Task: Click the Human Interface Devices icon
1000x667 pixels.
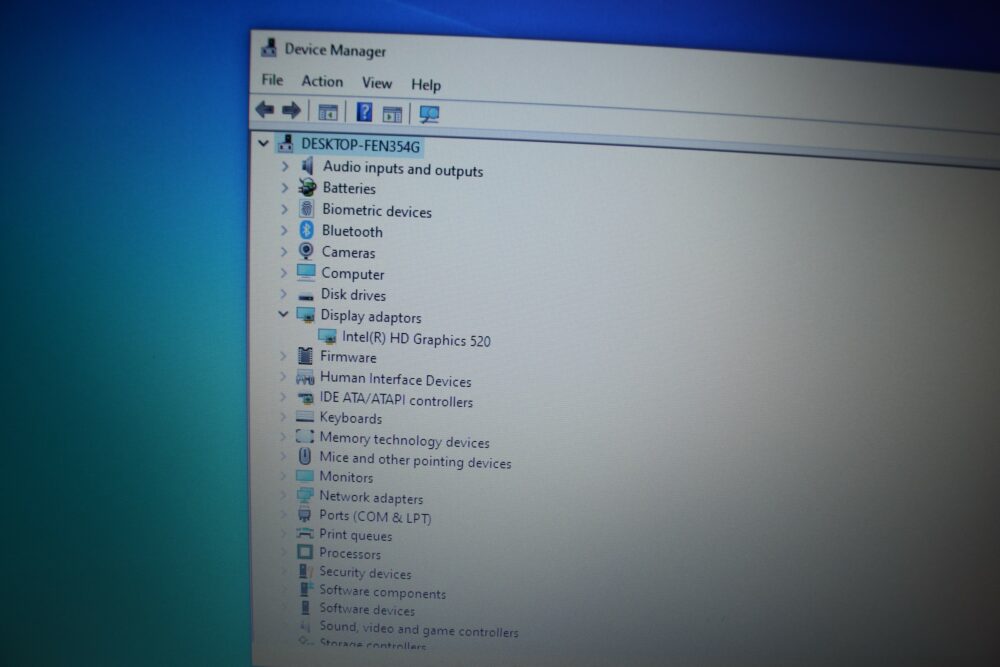Action: coord(305,377)
